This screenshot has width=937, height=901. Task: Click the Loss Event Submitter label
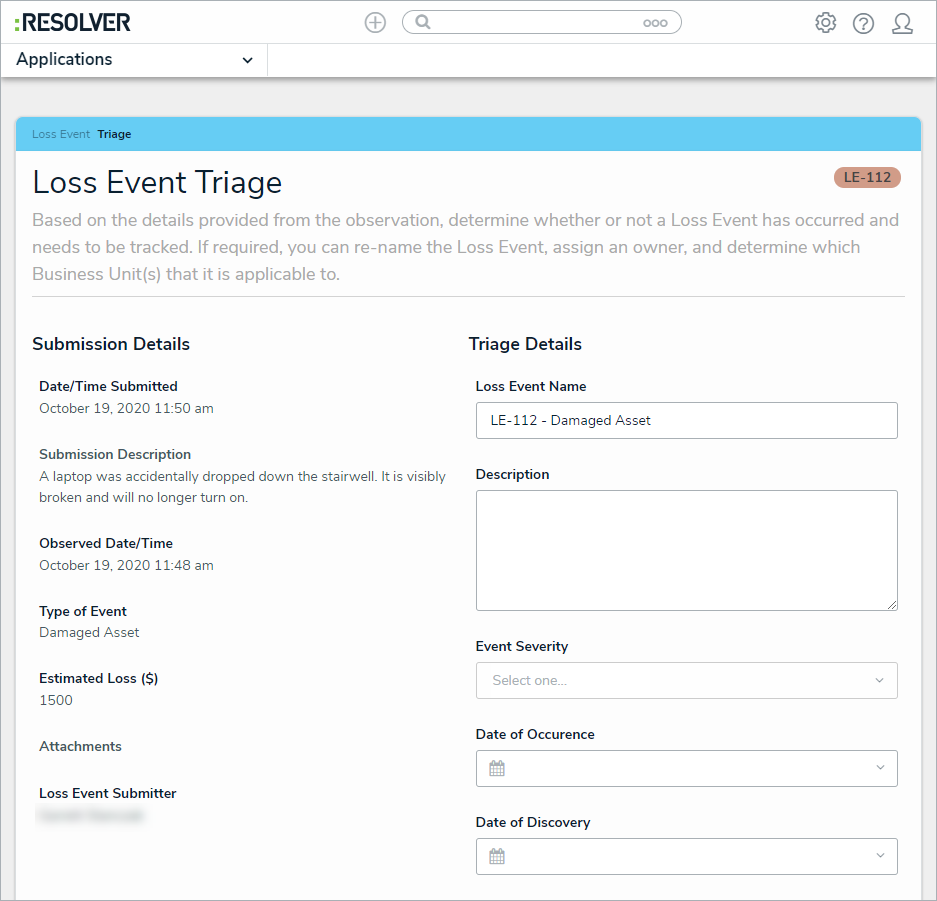[108, 793]
